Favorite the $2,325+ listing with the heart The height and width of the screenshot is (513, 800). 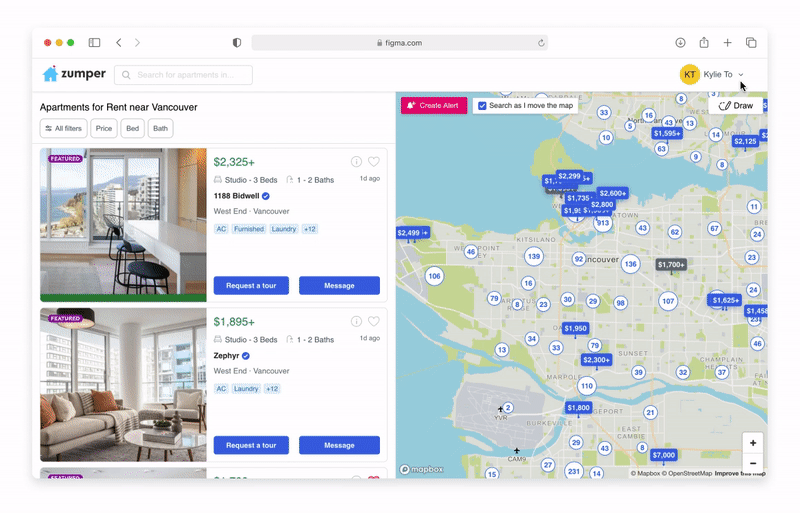(374, 162)
